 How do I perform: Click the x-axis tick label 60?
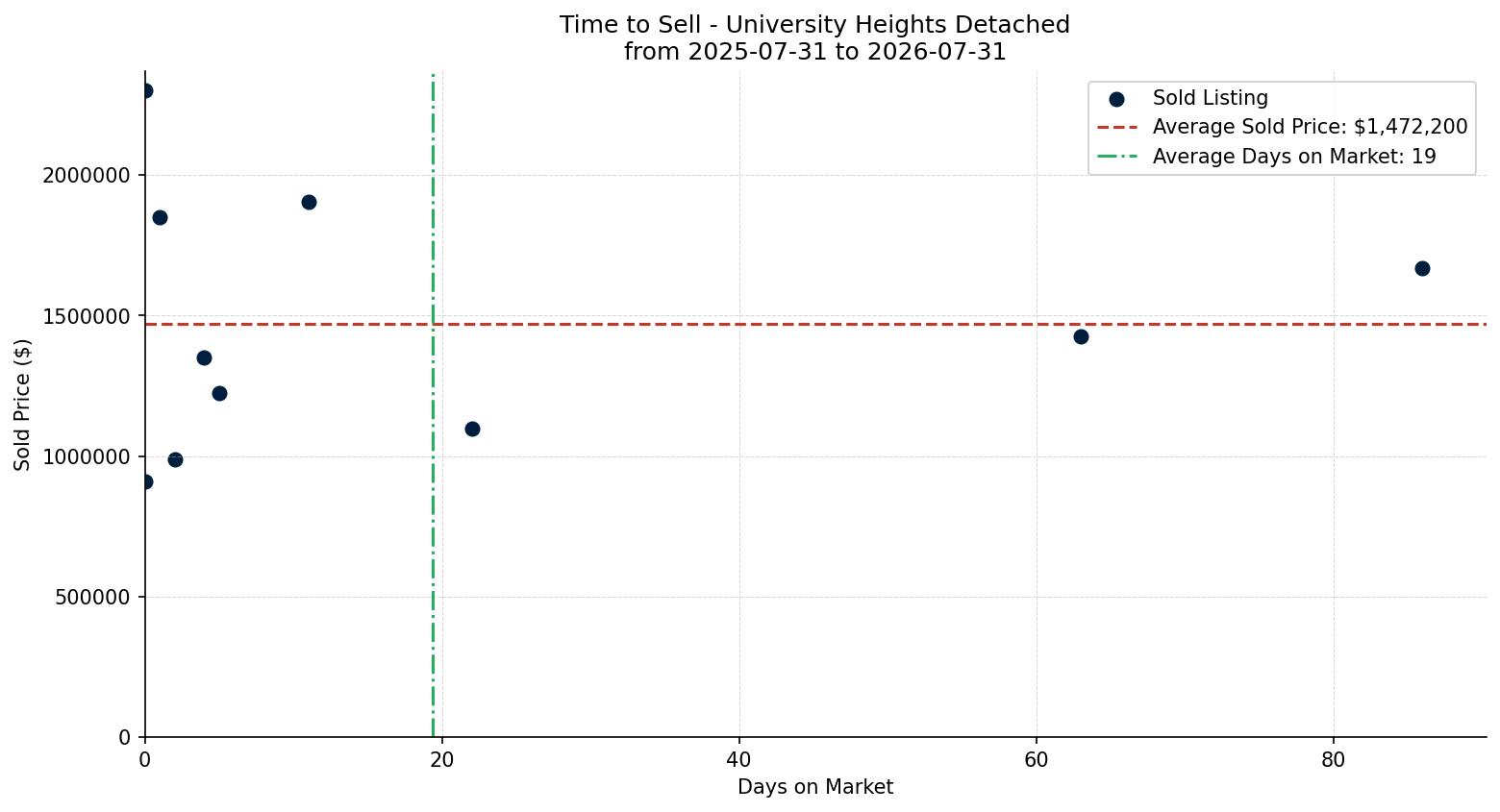pyautogui.click(x=1037, y=760)
